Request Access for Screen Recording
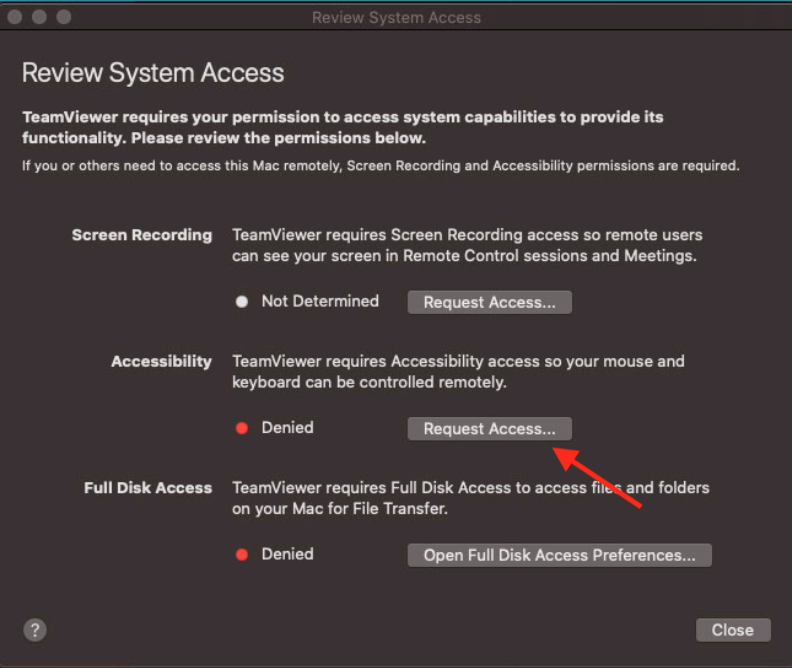Image resolution: width=792 pixels, height=668 pixels. coord(489,302)
